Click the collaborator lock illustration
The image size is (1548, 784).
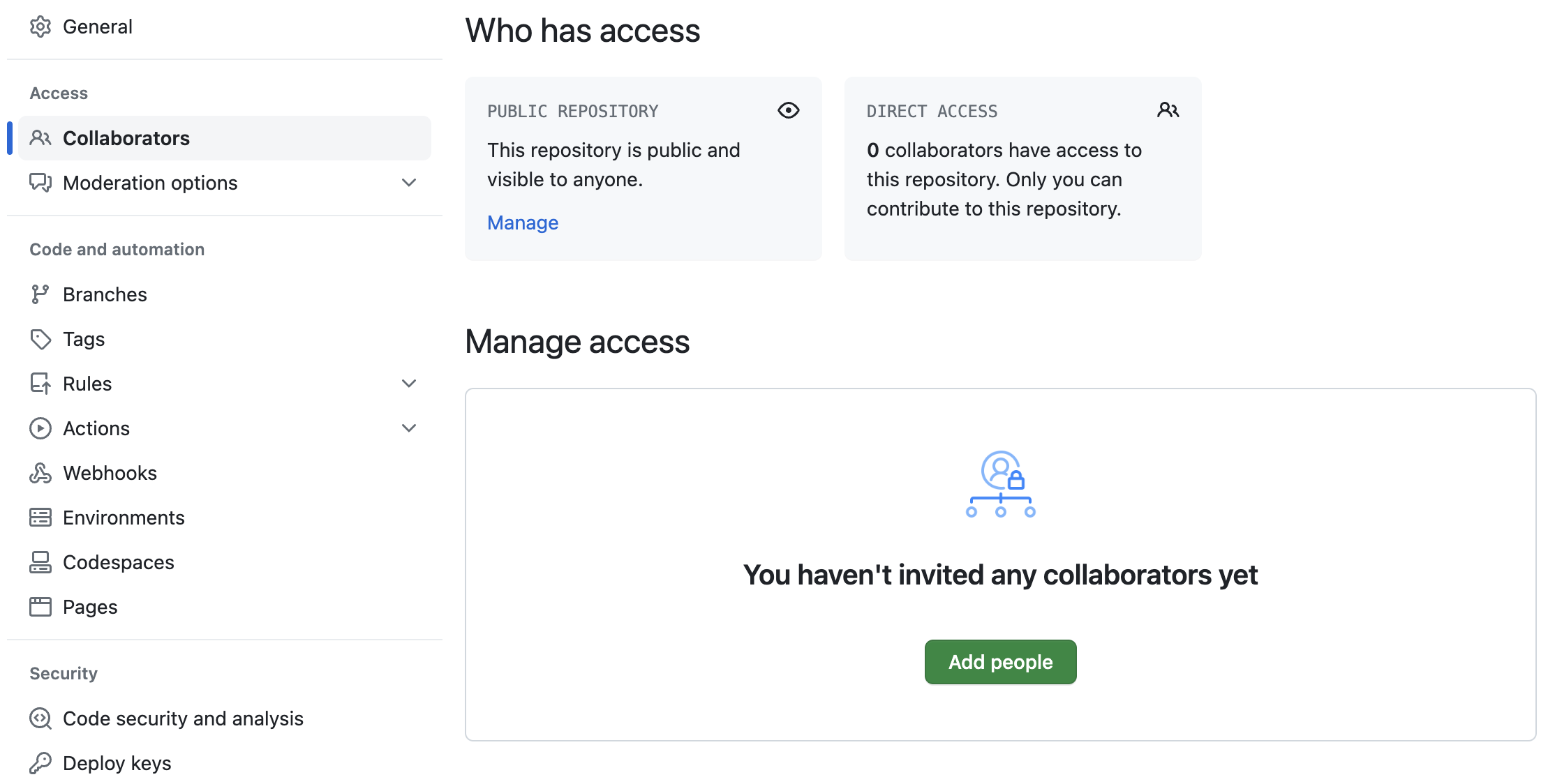point(1000,484)
